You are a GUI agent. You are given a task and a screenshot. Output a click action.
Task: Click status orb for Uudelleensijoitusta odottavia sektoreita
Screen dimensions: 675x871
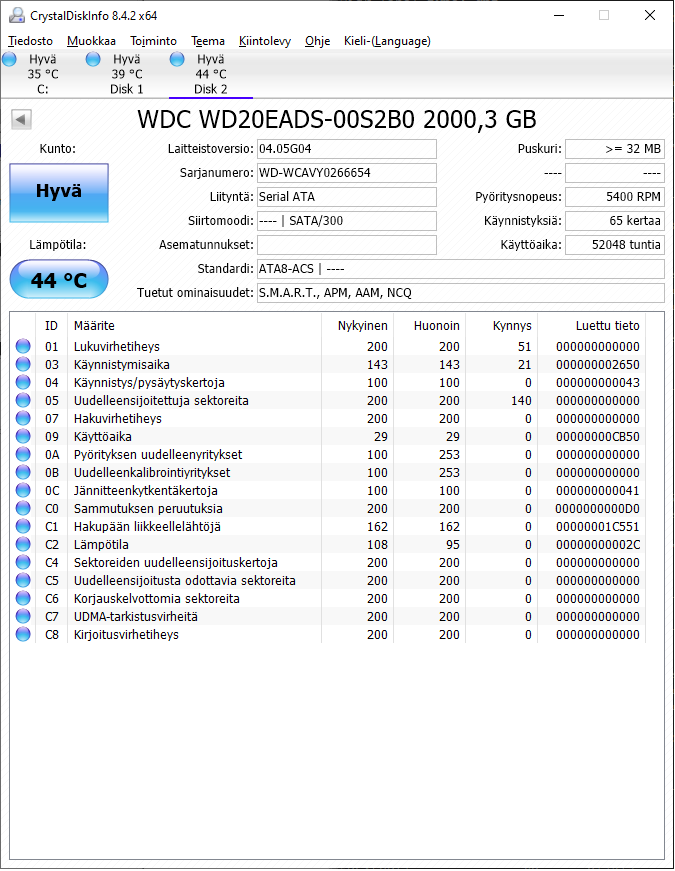23,580
